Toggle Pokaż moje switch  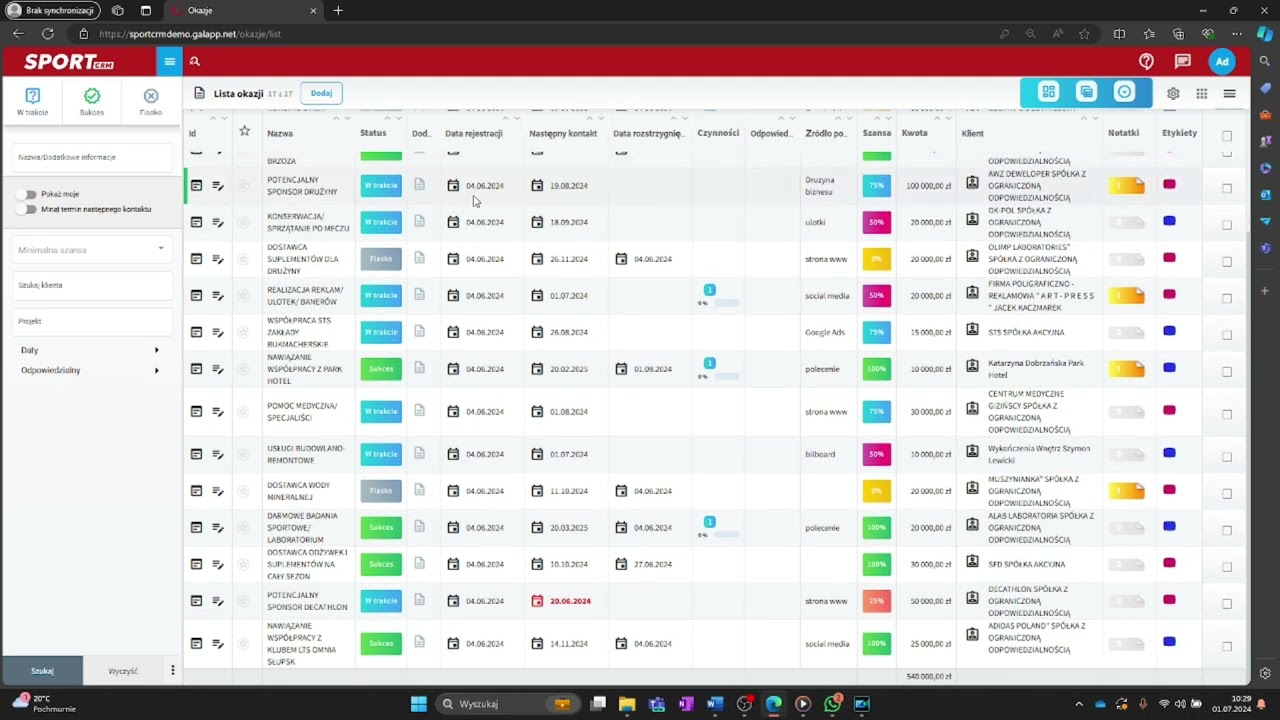click(x=27, y=194)
